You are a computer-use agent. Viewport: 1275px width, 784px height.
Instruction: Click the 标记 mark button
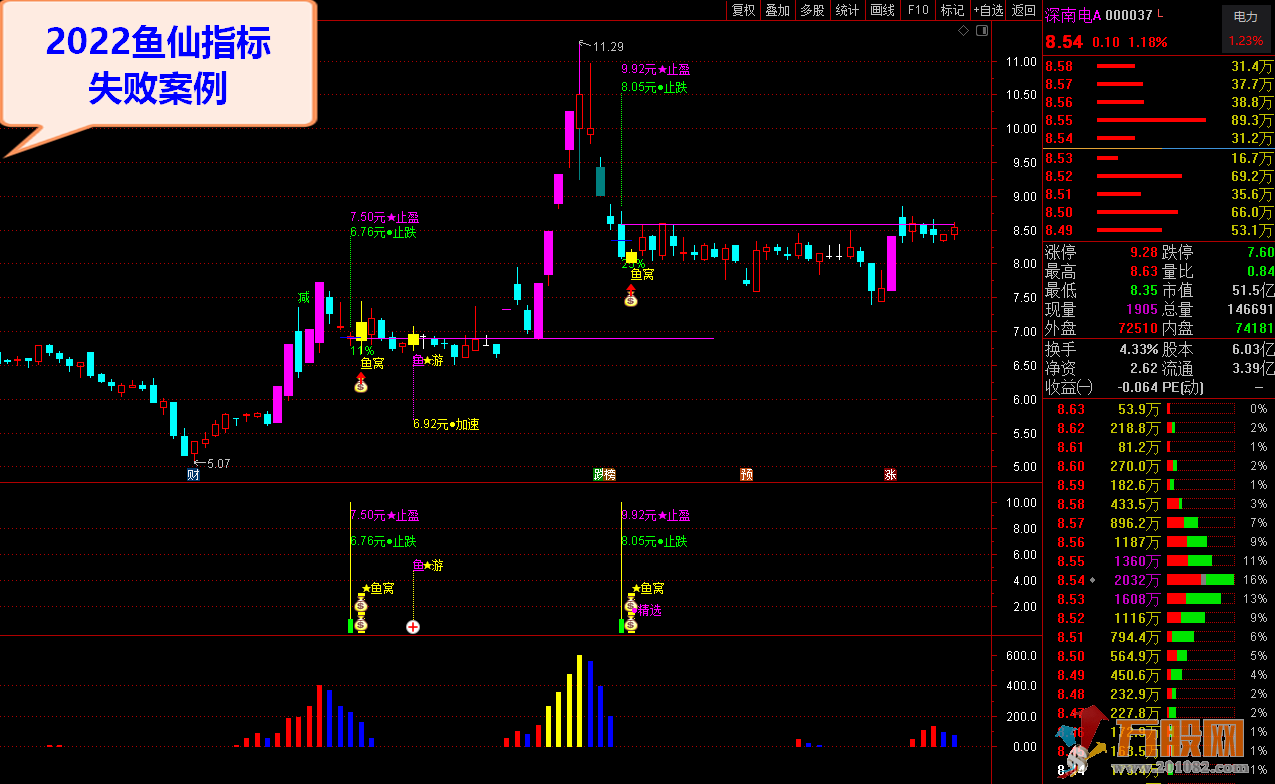(952, 10)
